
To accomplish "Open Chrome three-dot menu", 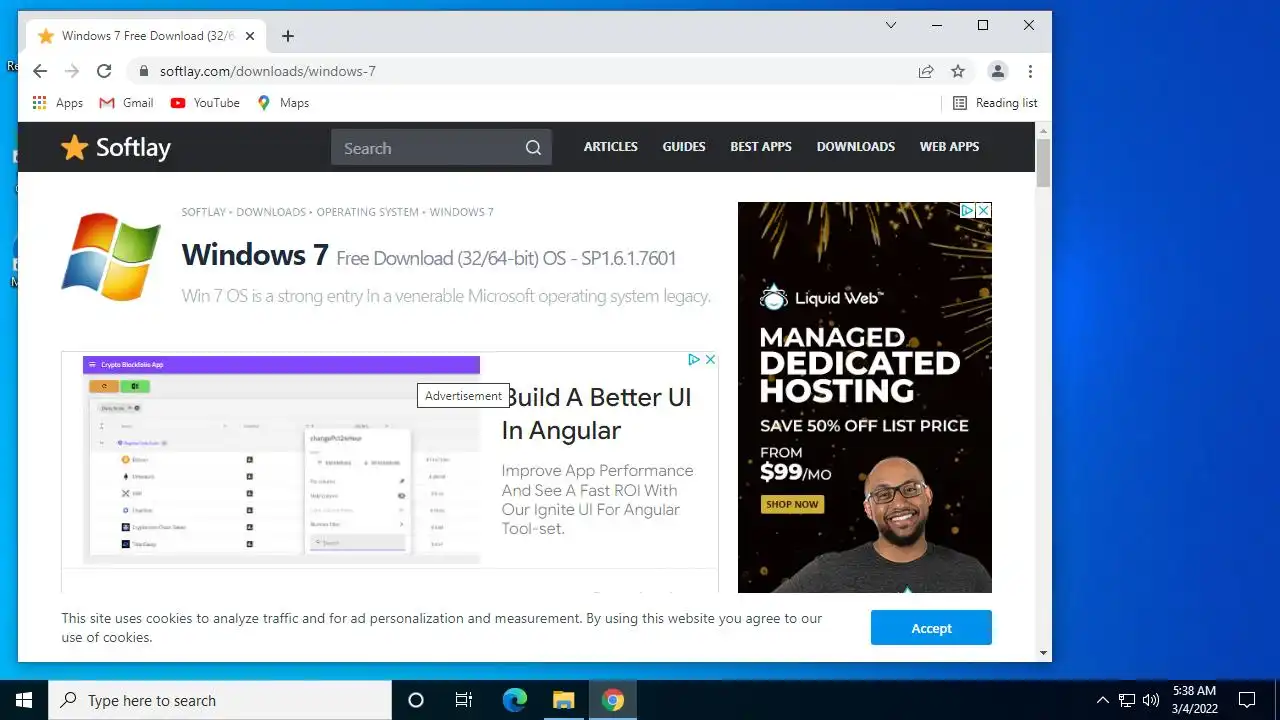I will [1030, 71].
